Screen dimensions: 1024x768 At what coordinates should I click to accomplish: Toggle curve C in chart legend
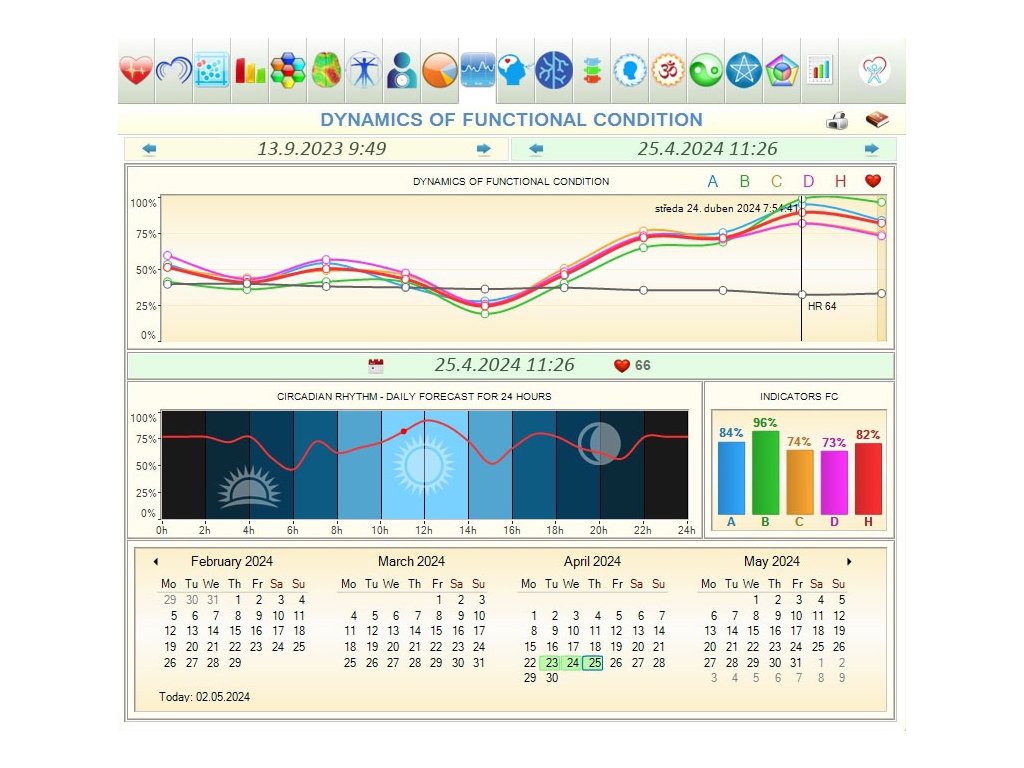point(776,181)
